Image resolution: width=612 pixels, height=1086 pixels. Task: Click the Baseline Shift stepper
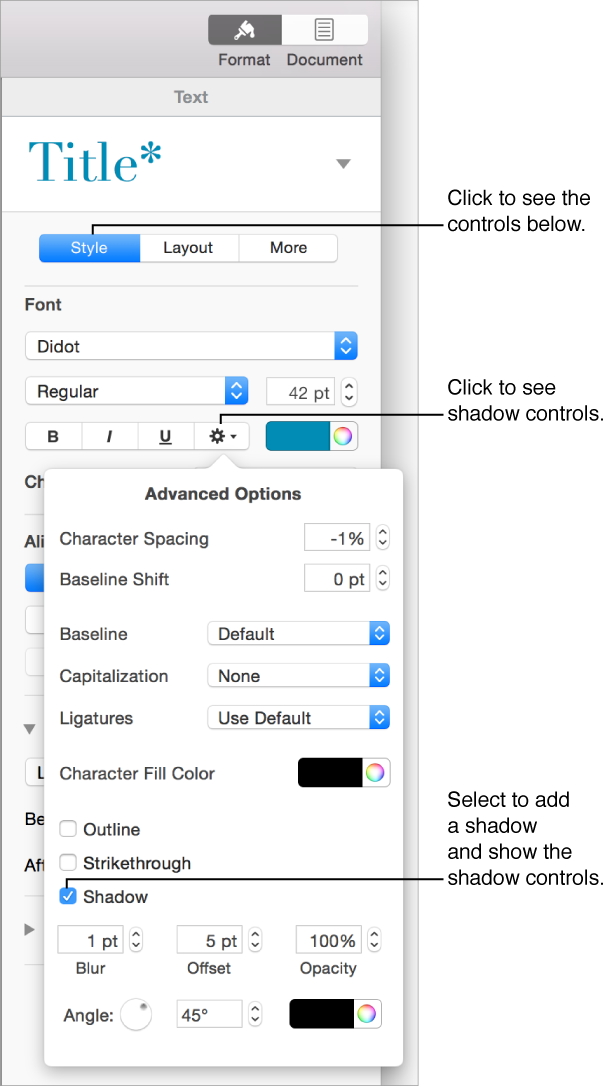383,579
